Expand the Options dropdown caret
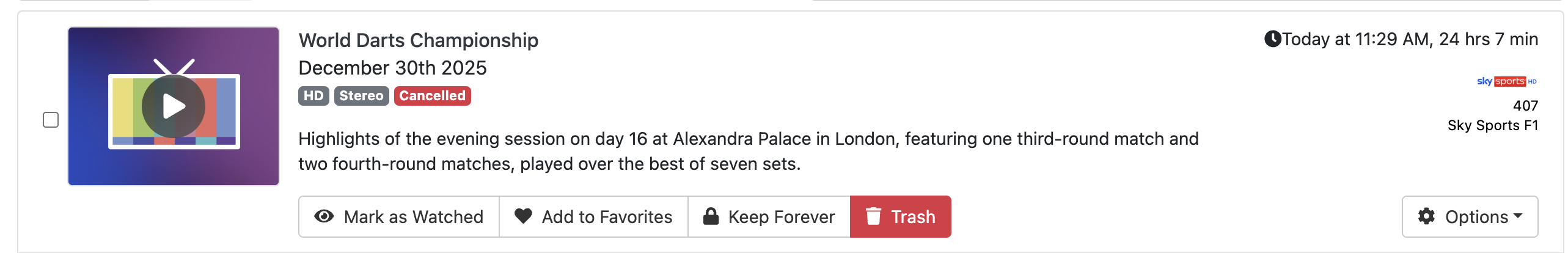1568x253 pixels. click(1519, 216)
